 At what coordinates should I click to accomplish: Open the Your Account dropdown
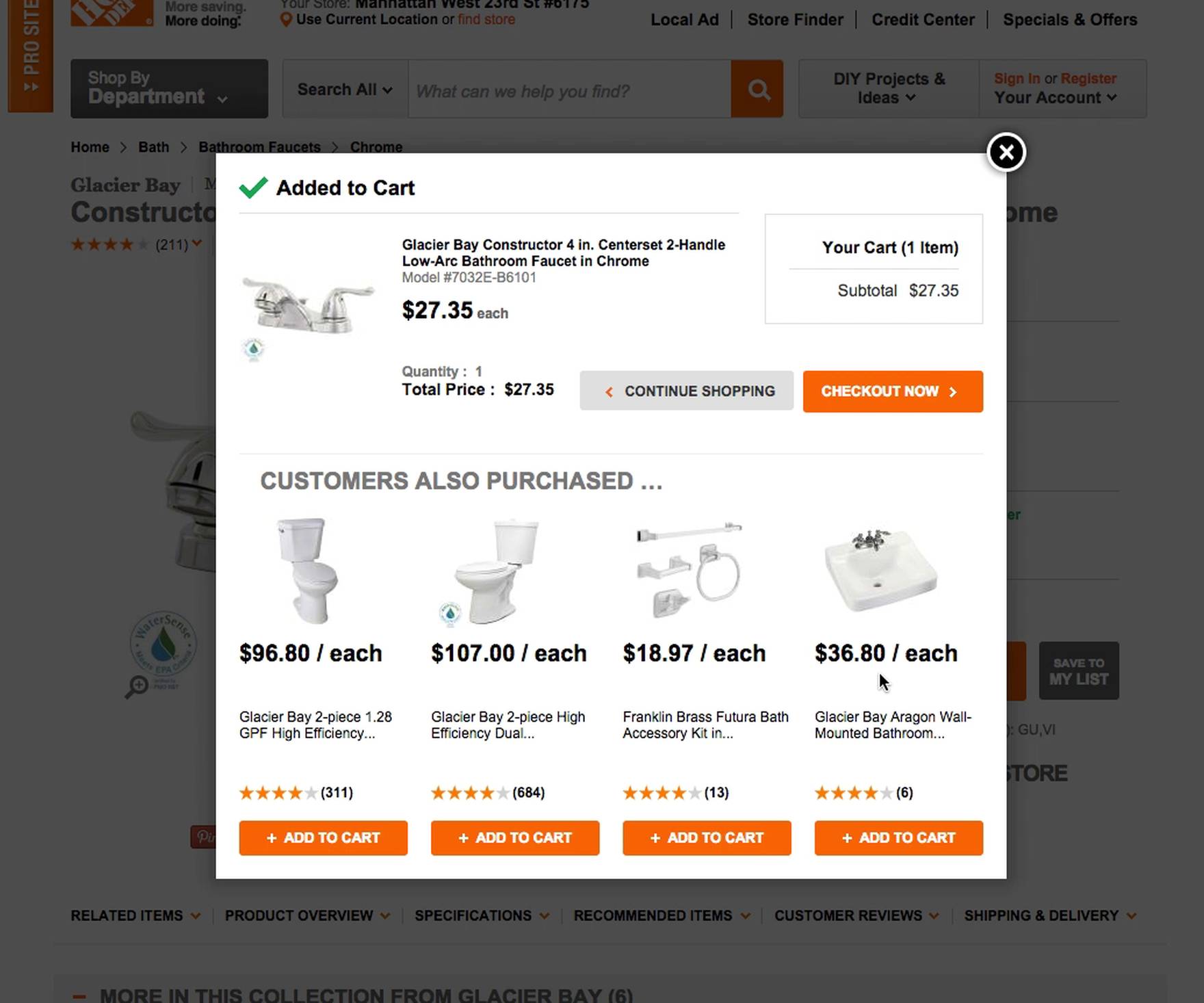[x=1055, y=98]
